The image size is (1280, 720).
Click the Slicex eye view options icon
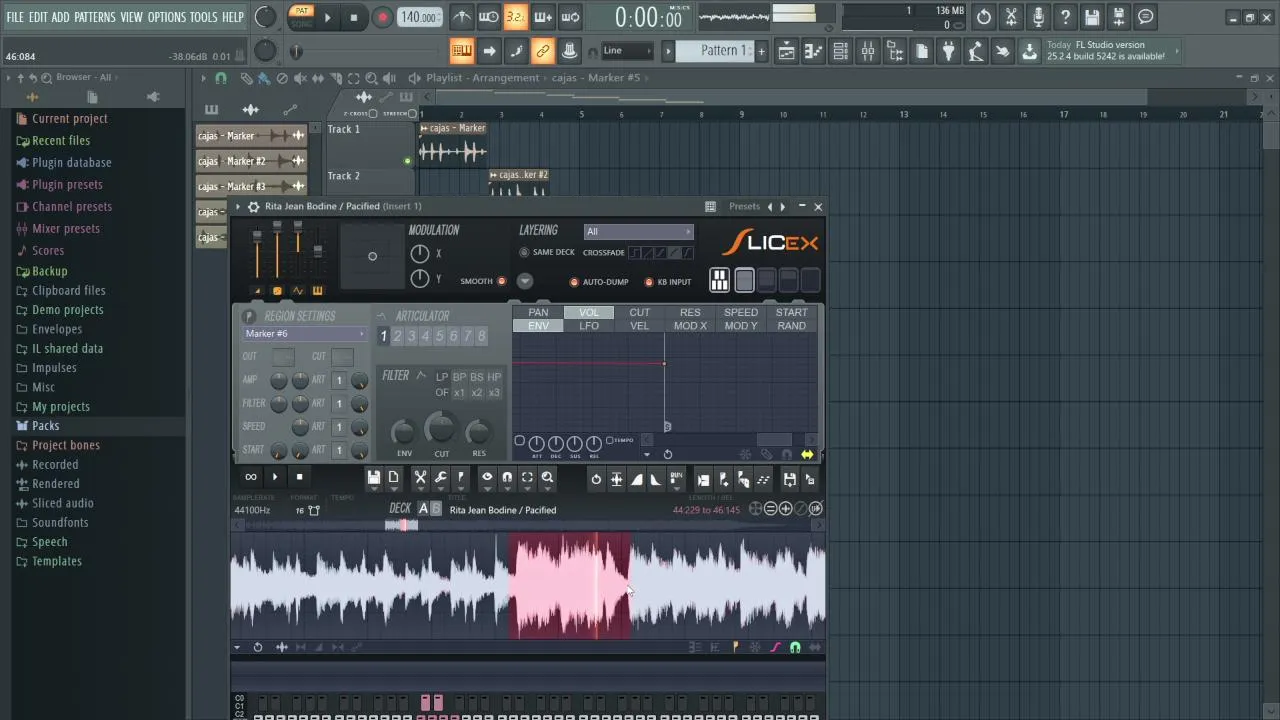coord(487,478)
